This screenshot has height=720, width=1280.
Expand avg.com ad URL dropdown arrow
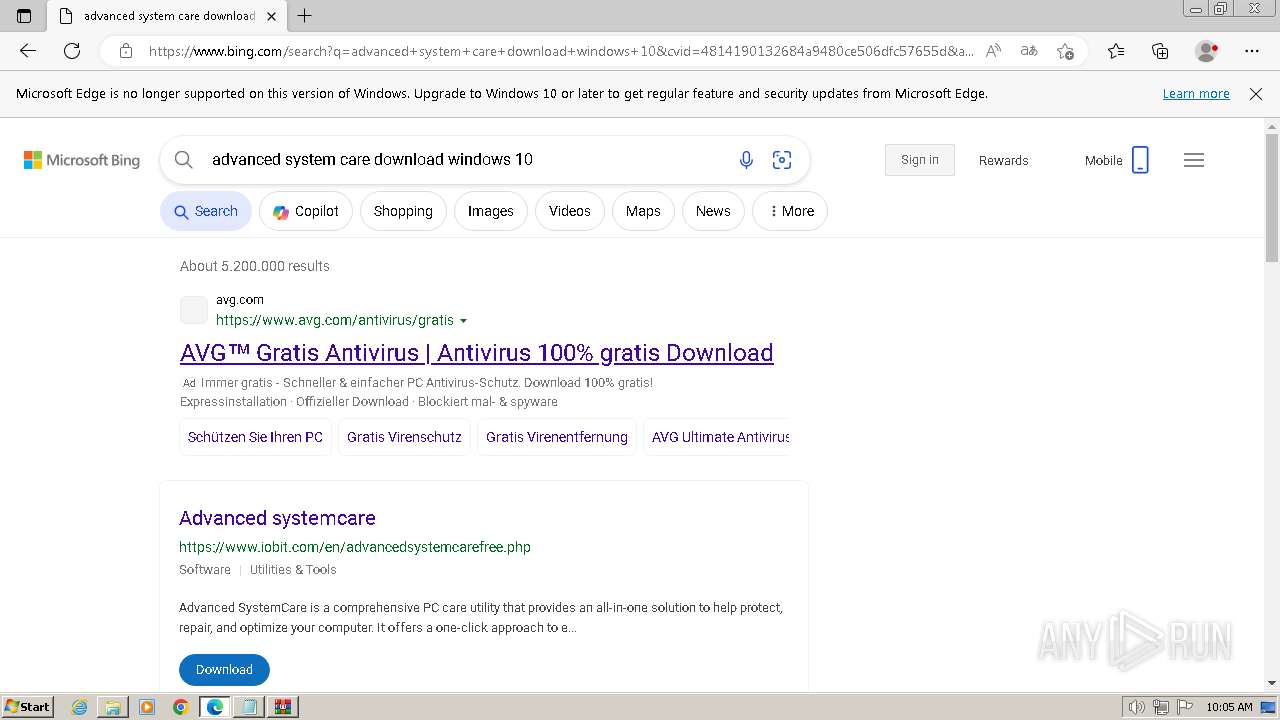[x=463, y=321]
